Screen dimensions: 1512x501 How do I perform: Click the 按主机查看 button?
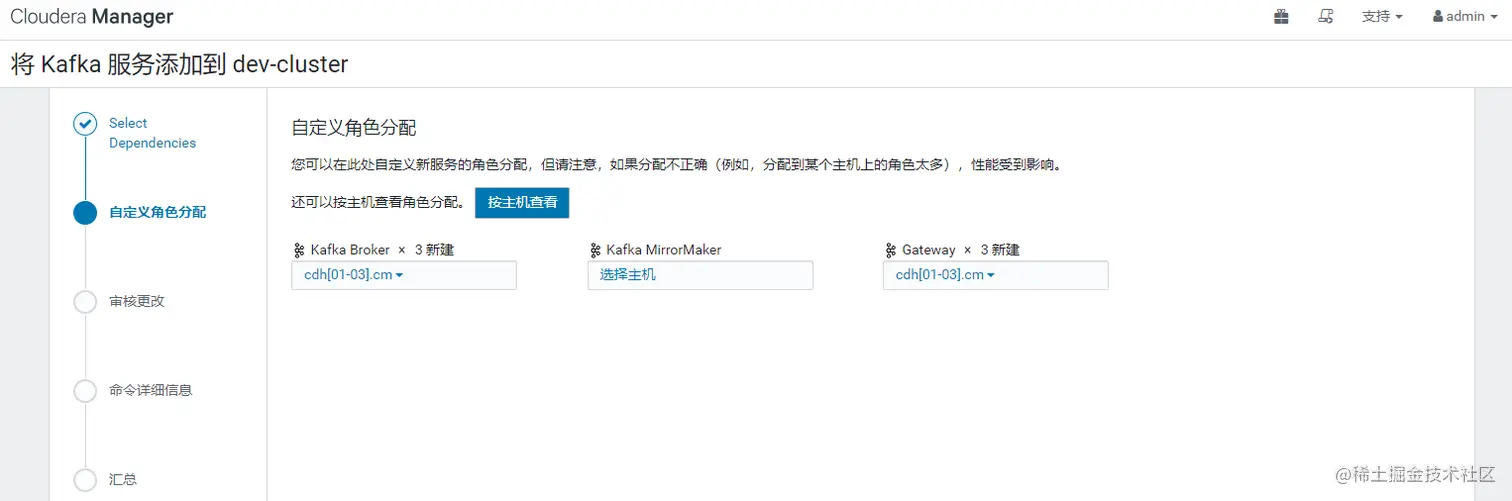point(522,202)
